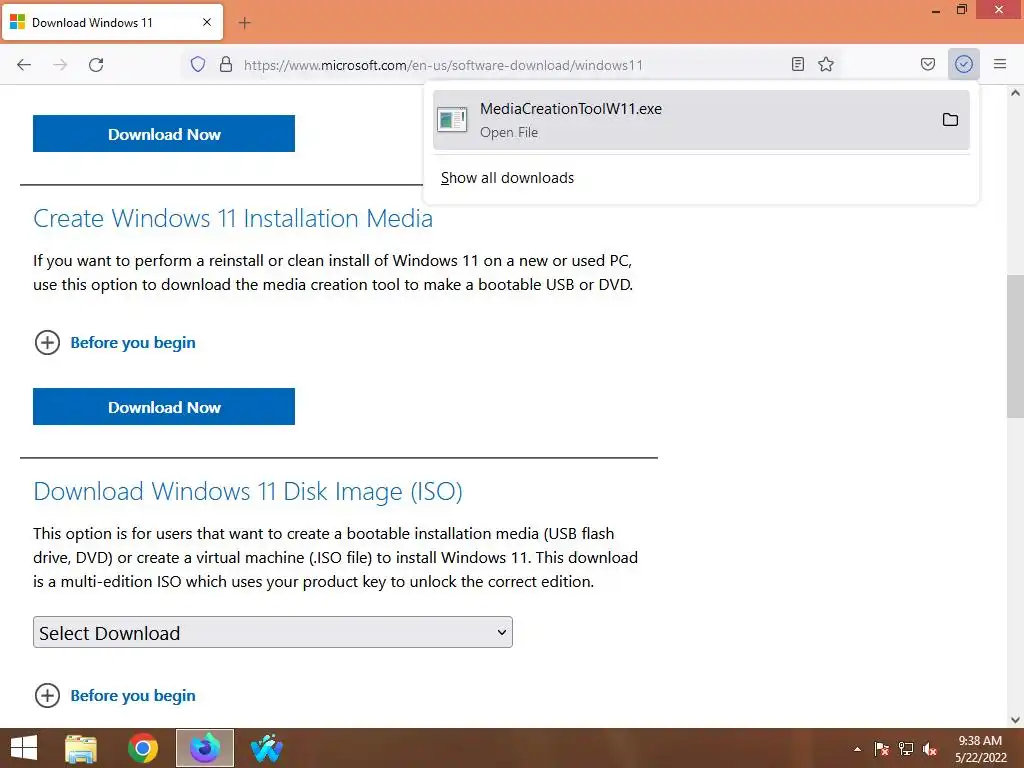Click the padlock site information icon
The width and height of the screenshot is (1024, 768).
point(226,64)
